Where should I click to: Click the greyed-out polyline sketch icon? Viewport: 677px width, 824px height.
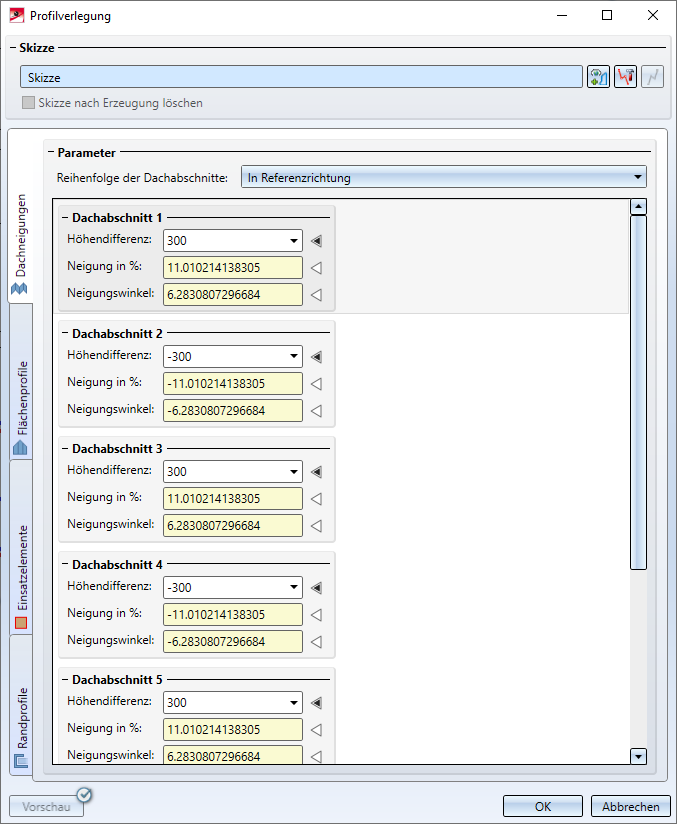652,77
